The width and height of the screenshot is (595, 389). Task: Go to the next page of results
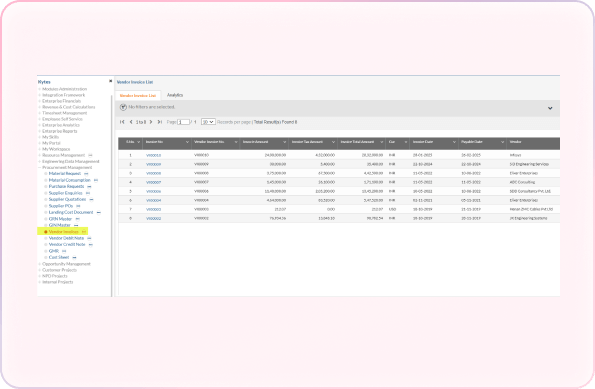[151, 122]
